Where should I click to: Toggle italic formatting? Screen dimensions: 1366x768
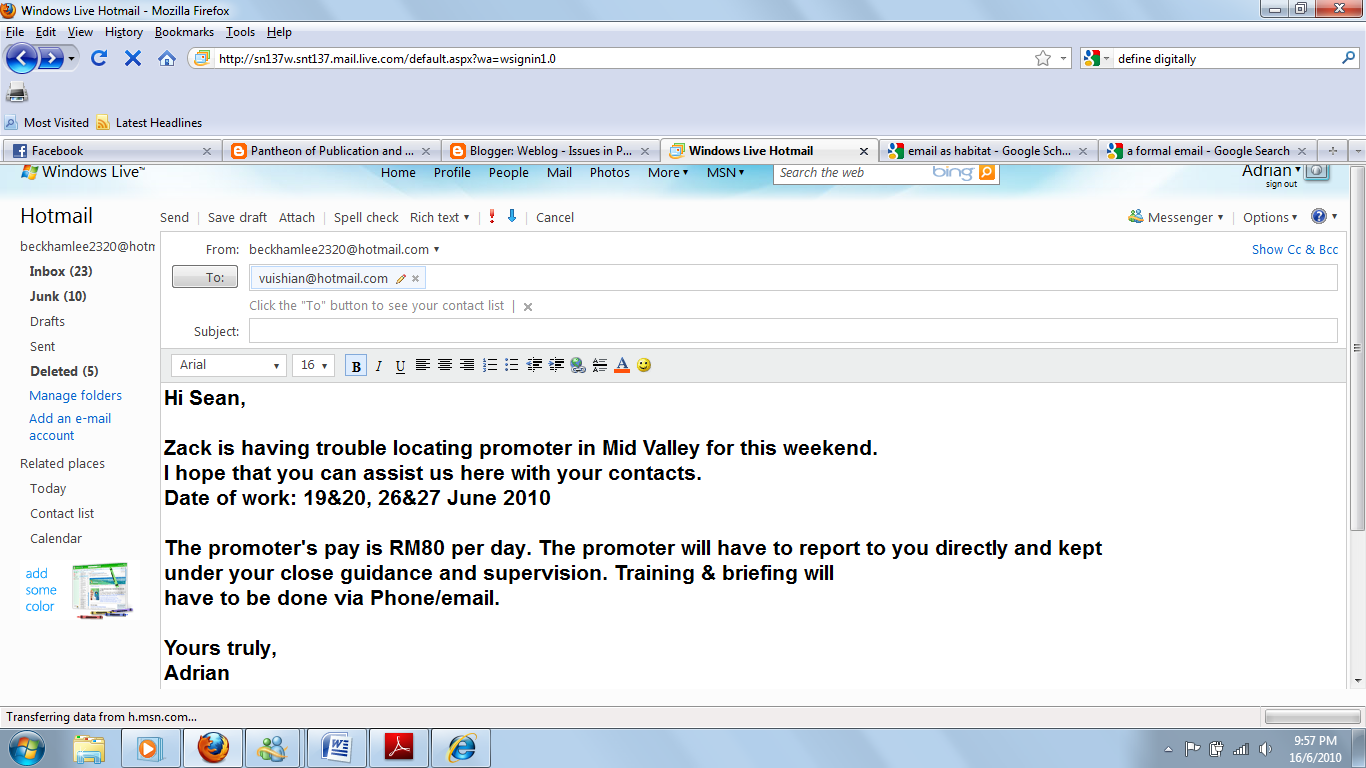pyautogui.click(x=378, y=366)
